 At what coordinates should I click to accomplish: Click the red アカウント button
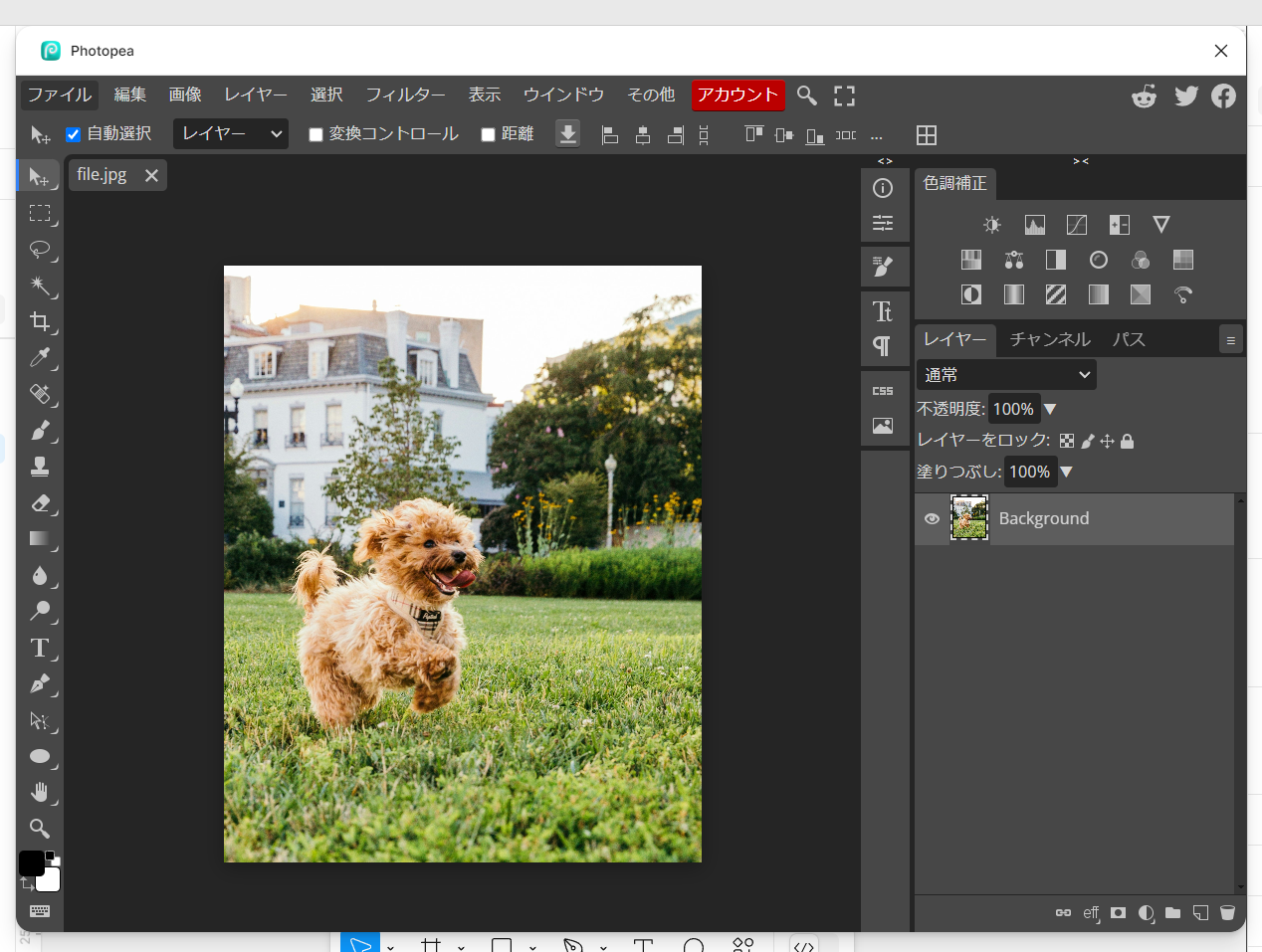(737, 95)
